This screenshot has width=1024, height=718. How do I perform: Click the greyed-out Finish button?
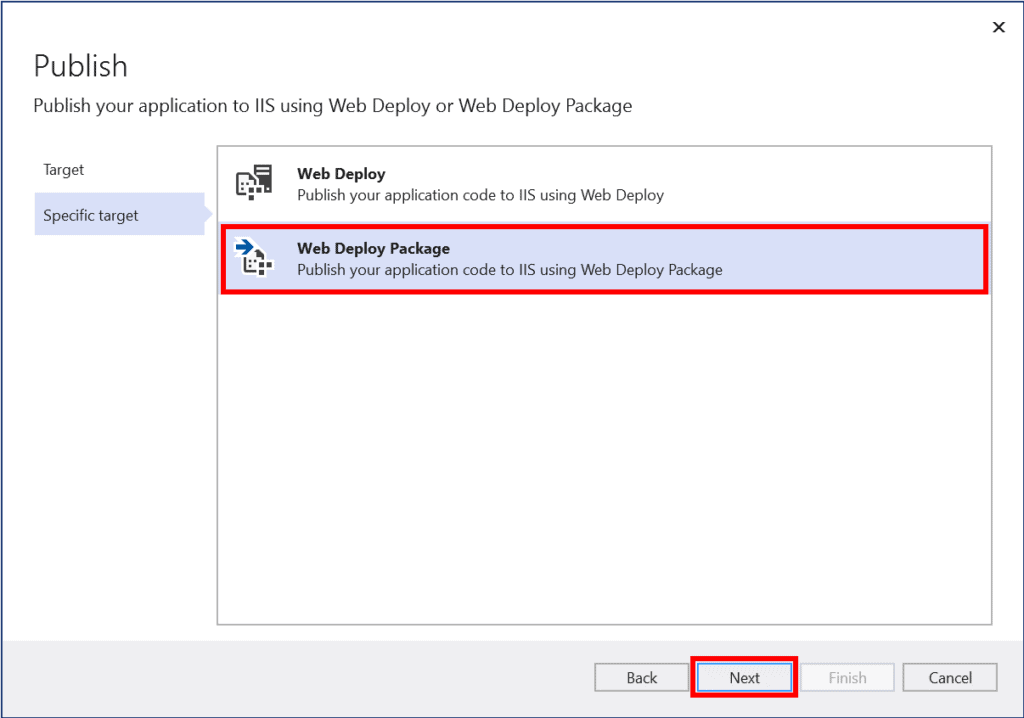(847, 677)
